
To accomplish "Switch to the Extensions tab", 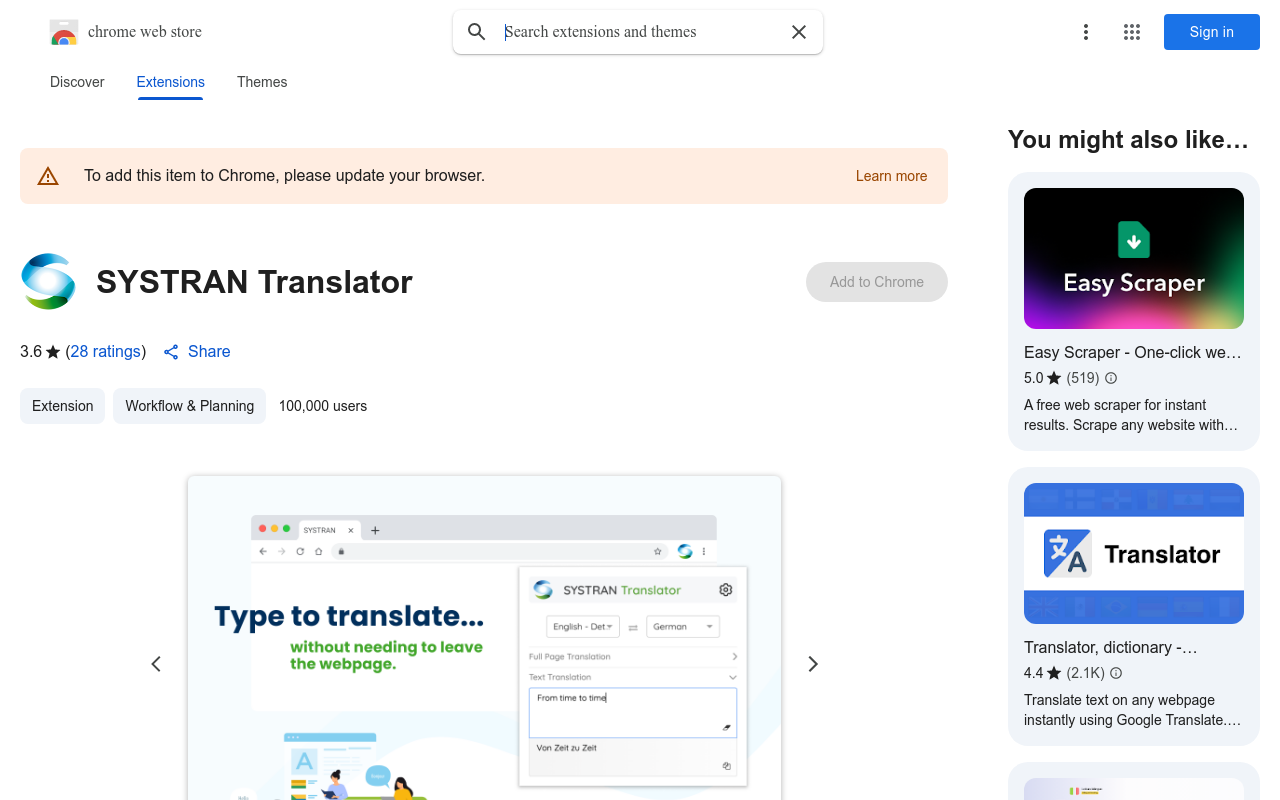I will click(x=171, y=82).
